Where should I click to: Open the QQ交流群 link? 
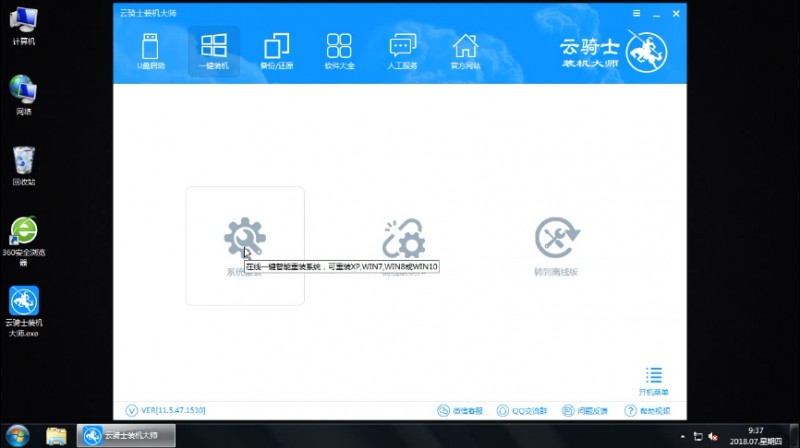(522, 411)
